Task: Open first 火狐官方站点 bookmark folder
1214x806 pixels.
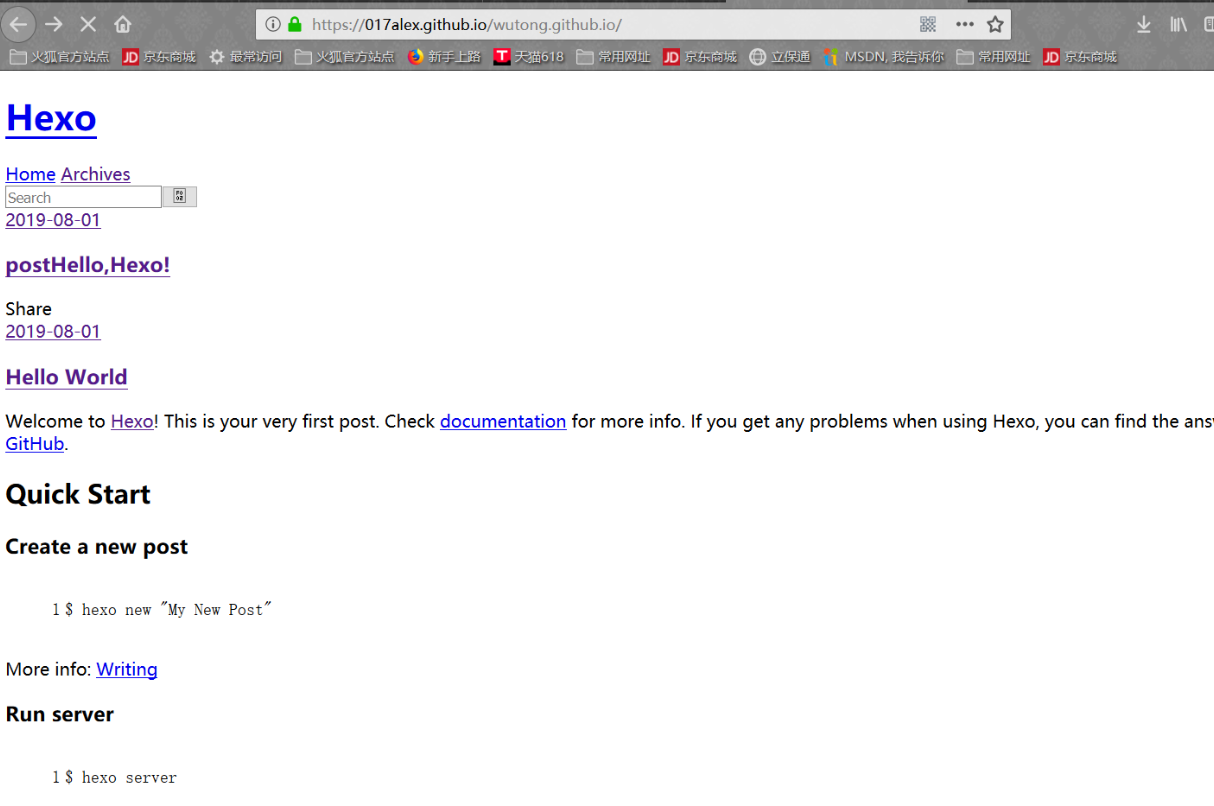Action: click(x=59, y=57)
